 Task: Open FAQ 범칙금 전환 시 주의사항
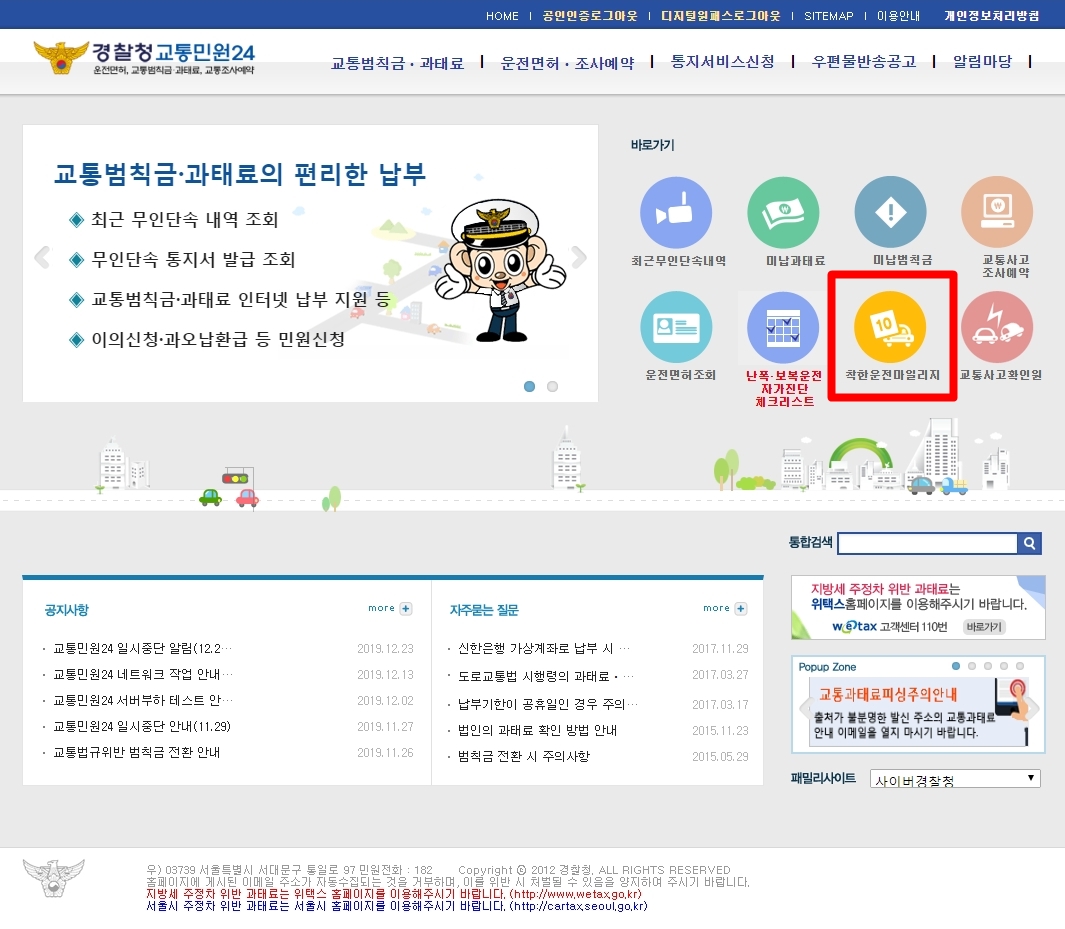click(524, 756)
